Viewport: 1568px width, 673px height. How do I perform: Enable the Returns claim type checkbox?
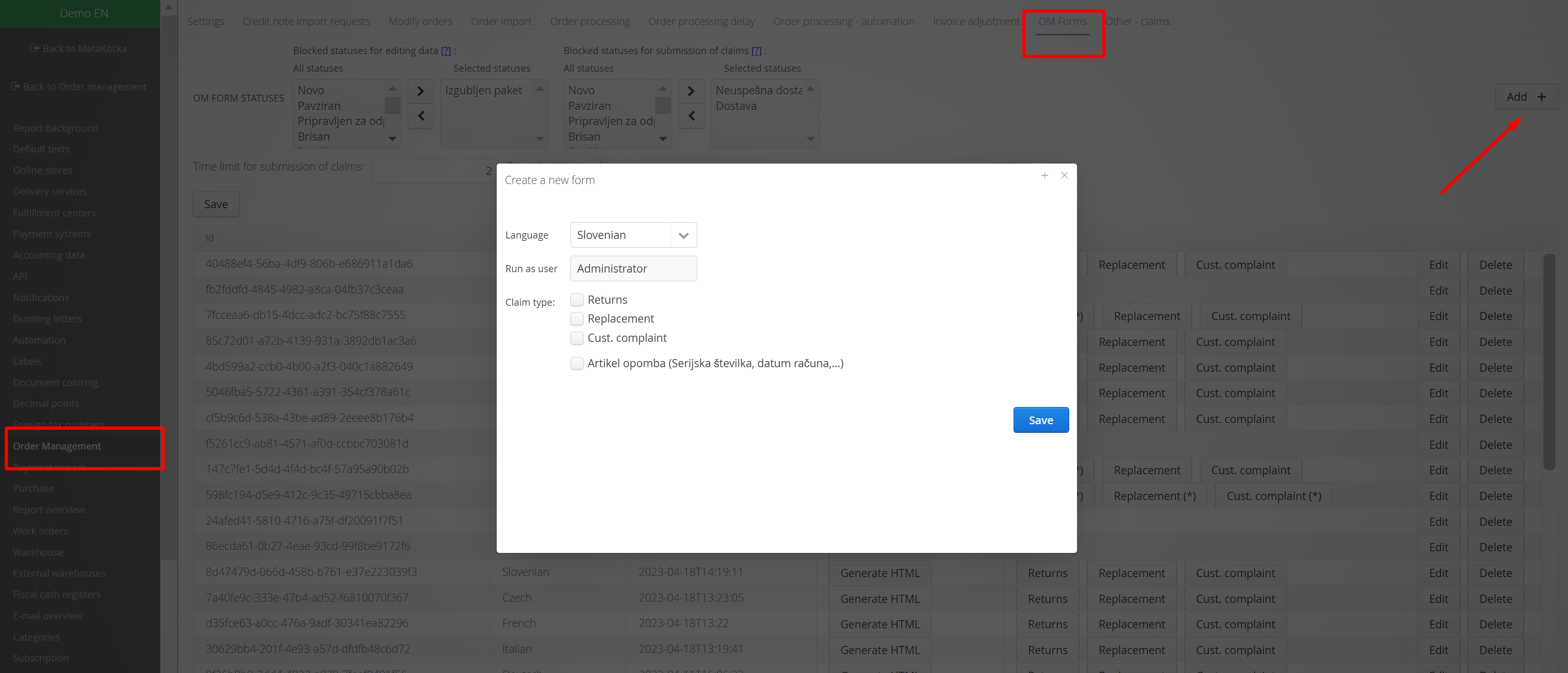[577, 299]
